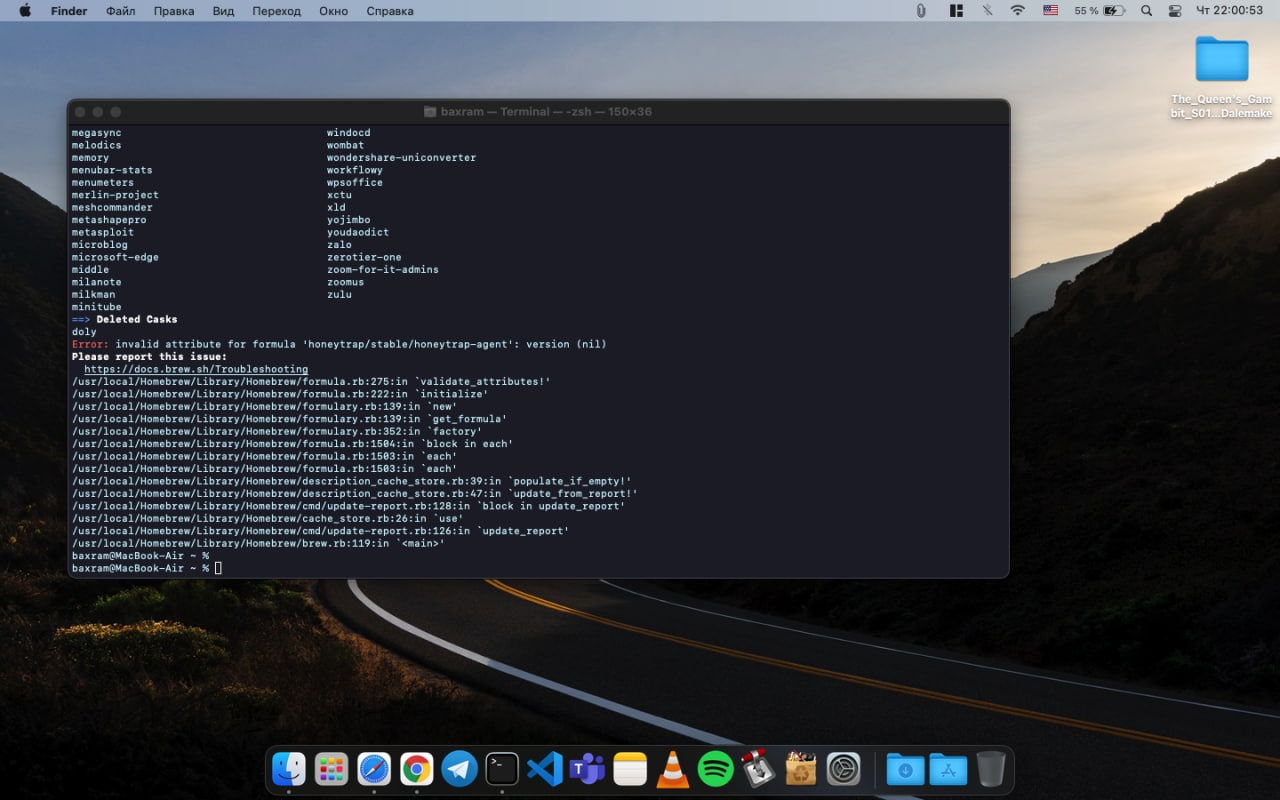Click the Terminal icon in the Dock
Screen dimensions: 1280x800
coord(502,769)
